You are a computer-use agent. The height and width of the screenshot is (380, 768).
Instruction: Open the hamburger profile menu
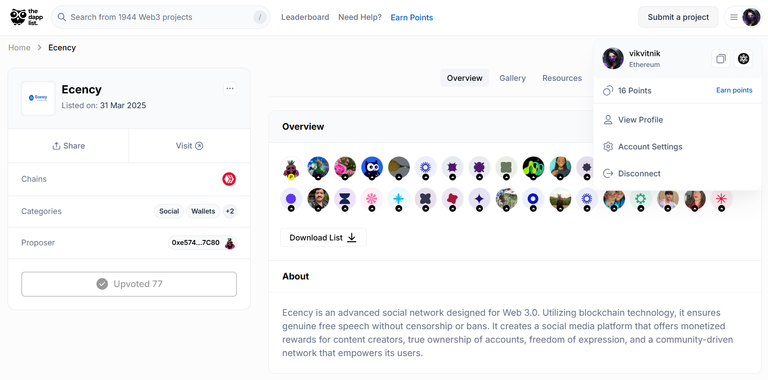pyautogui.click(x=743, y=17)
